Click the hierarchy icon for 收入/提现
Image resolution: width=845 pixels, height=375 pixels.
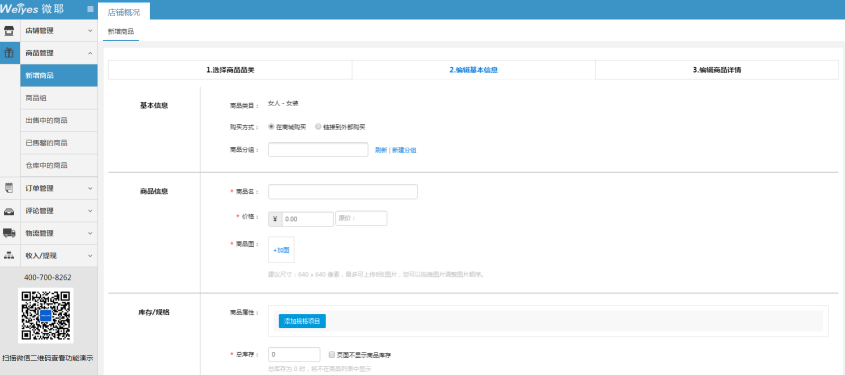pyautogui.click(x=9, y=255)
